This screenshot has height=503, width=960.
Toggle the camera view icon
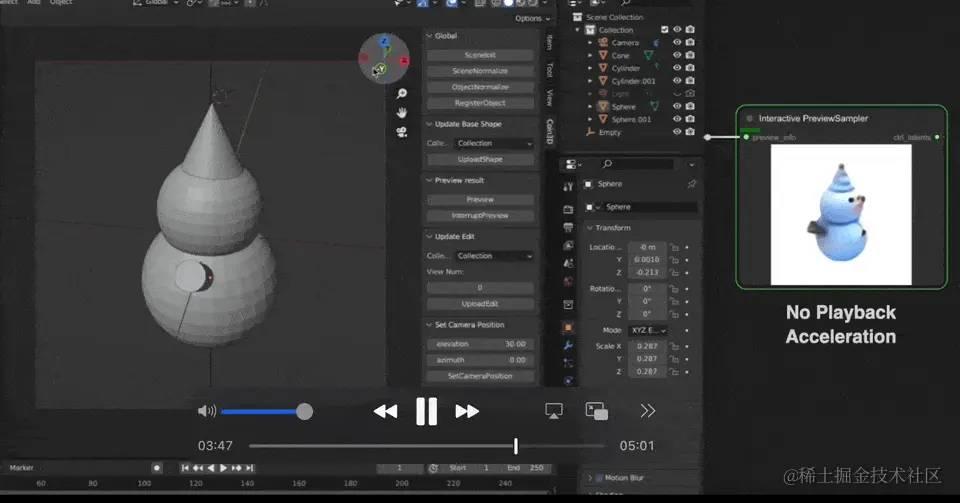pos(402,132)
